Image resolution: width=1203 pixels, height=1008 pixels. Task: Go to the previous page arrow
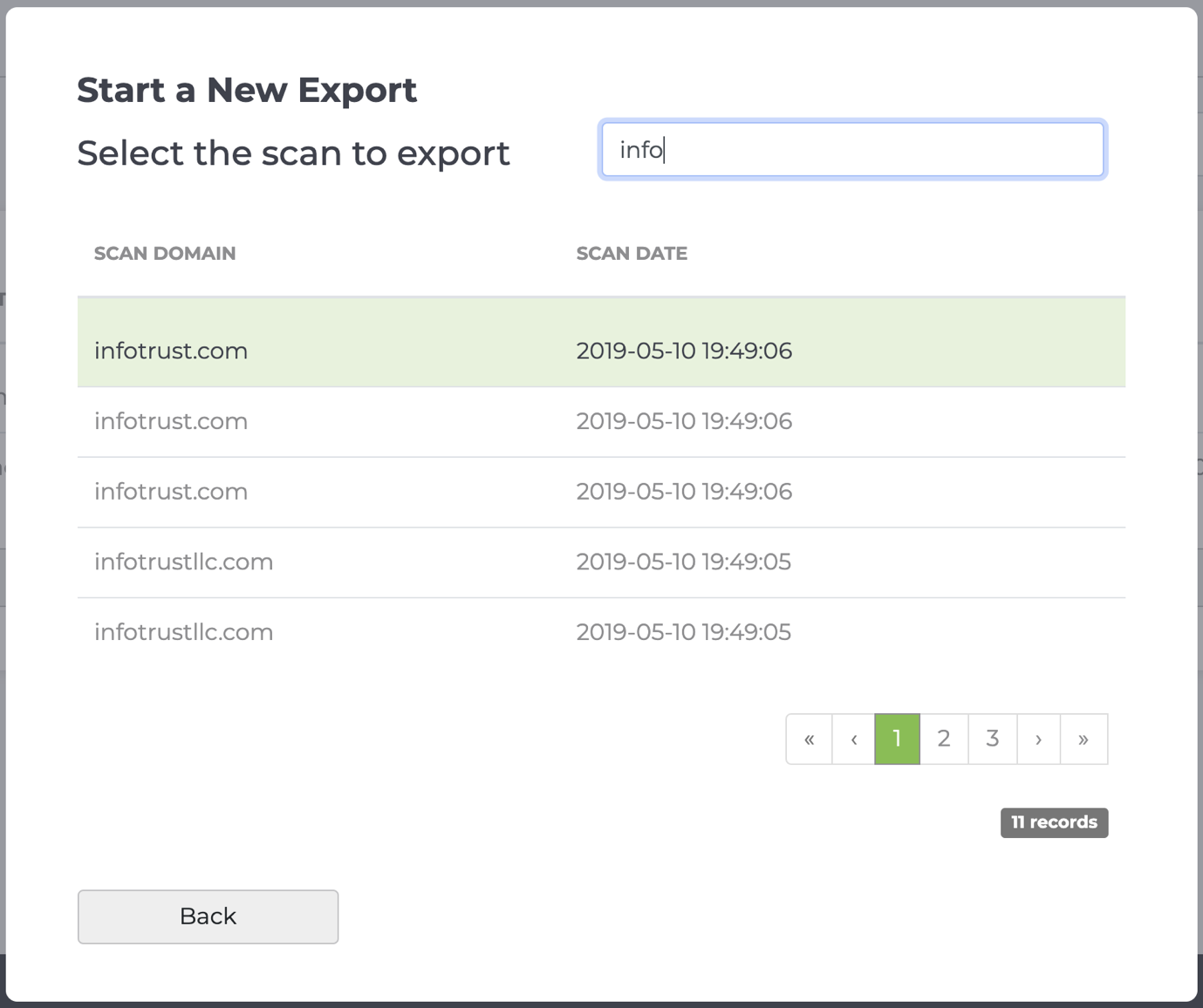tap(852, 739)
